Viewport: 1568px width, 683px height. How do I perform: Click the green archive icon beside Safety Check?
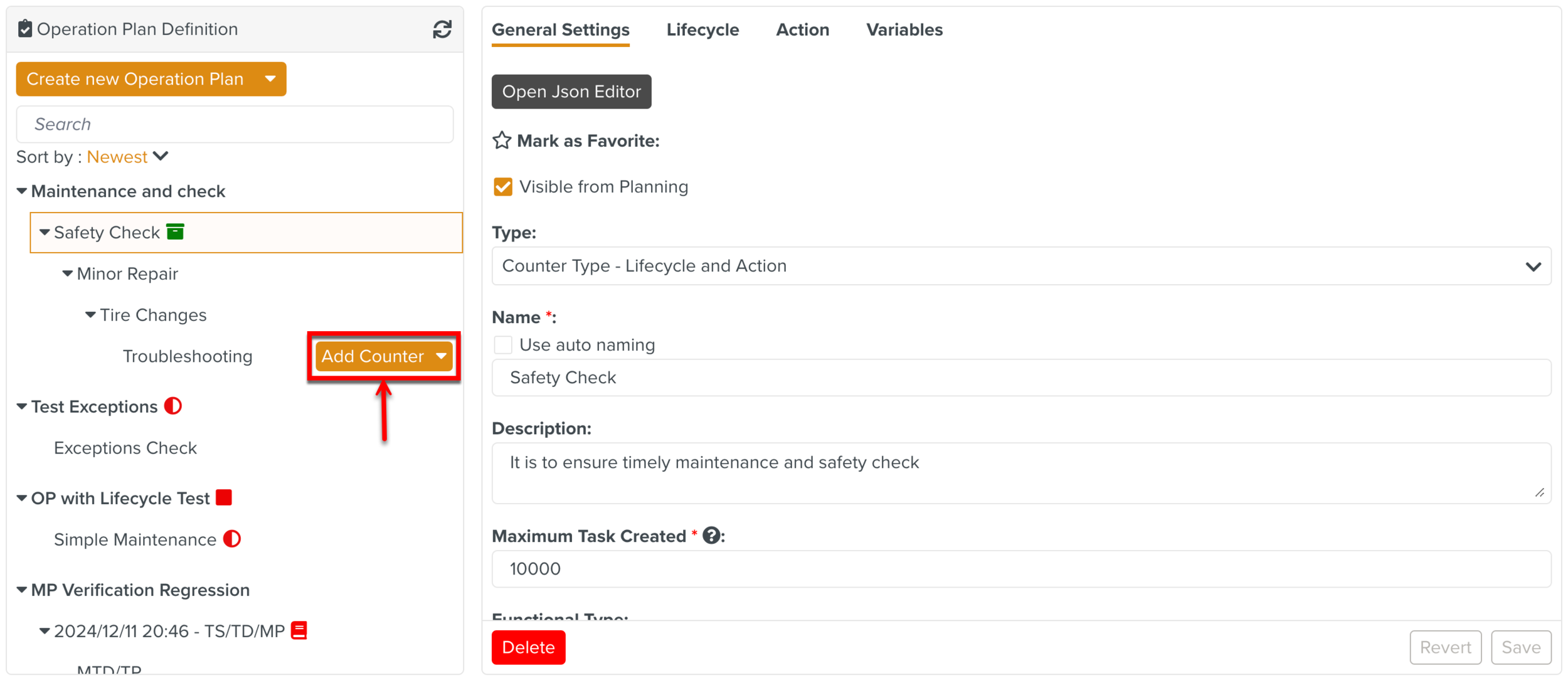(x=176, y=232)
